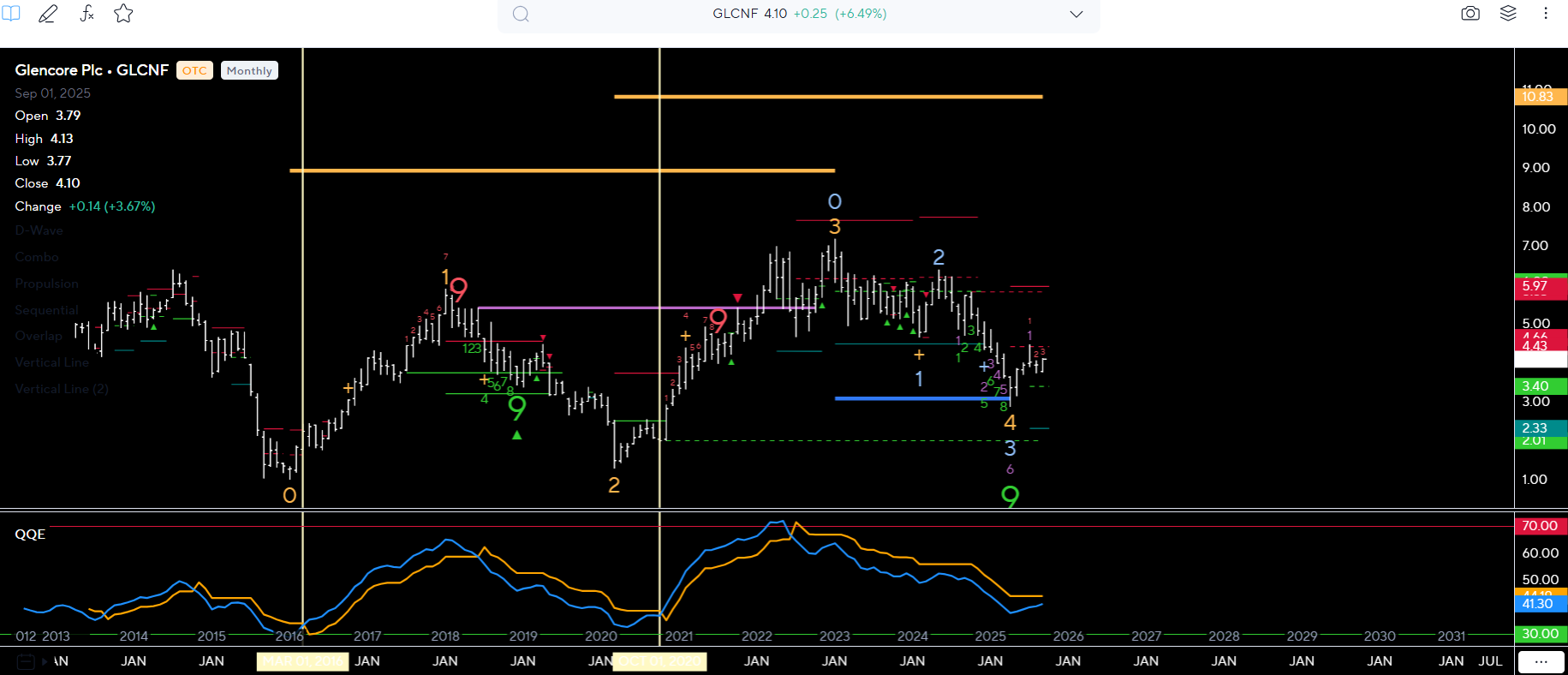The width and height of the screenshot is (1568, 675).
Task: Open the Monthly timeframe selector
Action: (249, 71)
